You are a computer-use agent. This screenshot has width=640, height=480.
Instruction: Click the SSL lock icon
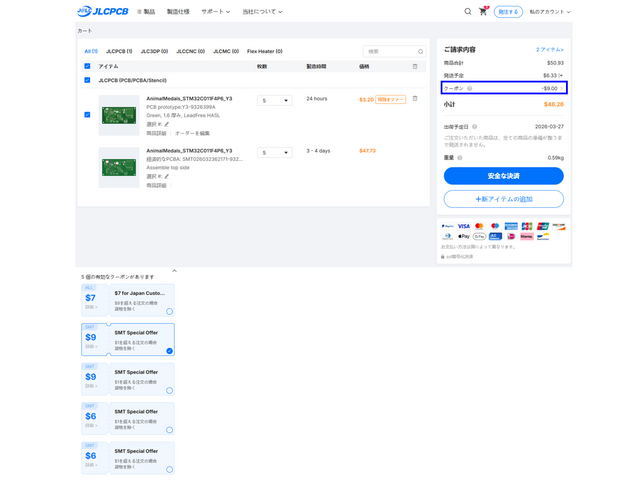coord(442,256)
